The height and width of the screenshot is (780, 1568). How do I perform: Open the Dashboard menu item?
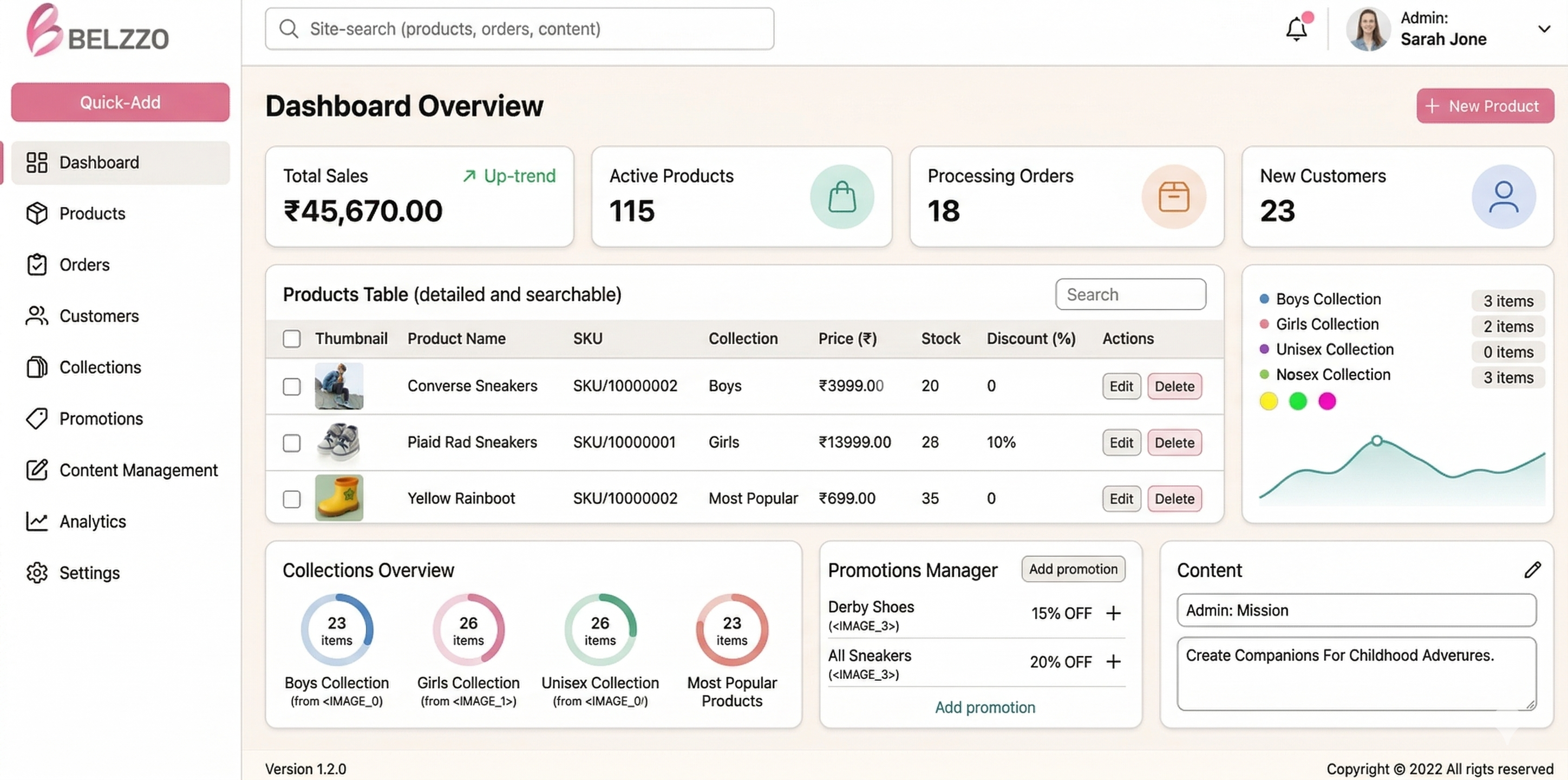(121, 162)
